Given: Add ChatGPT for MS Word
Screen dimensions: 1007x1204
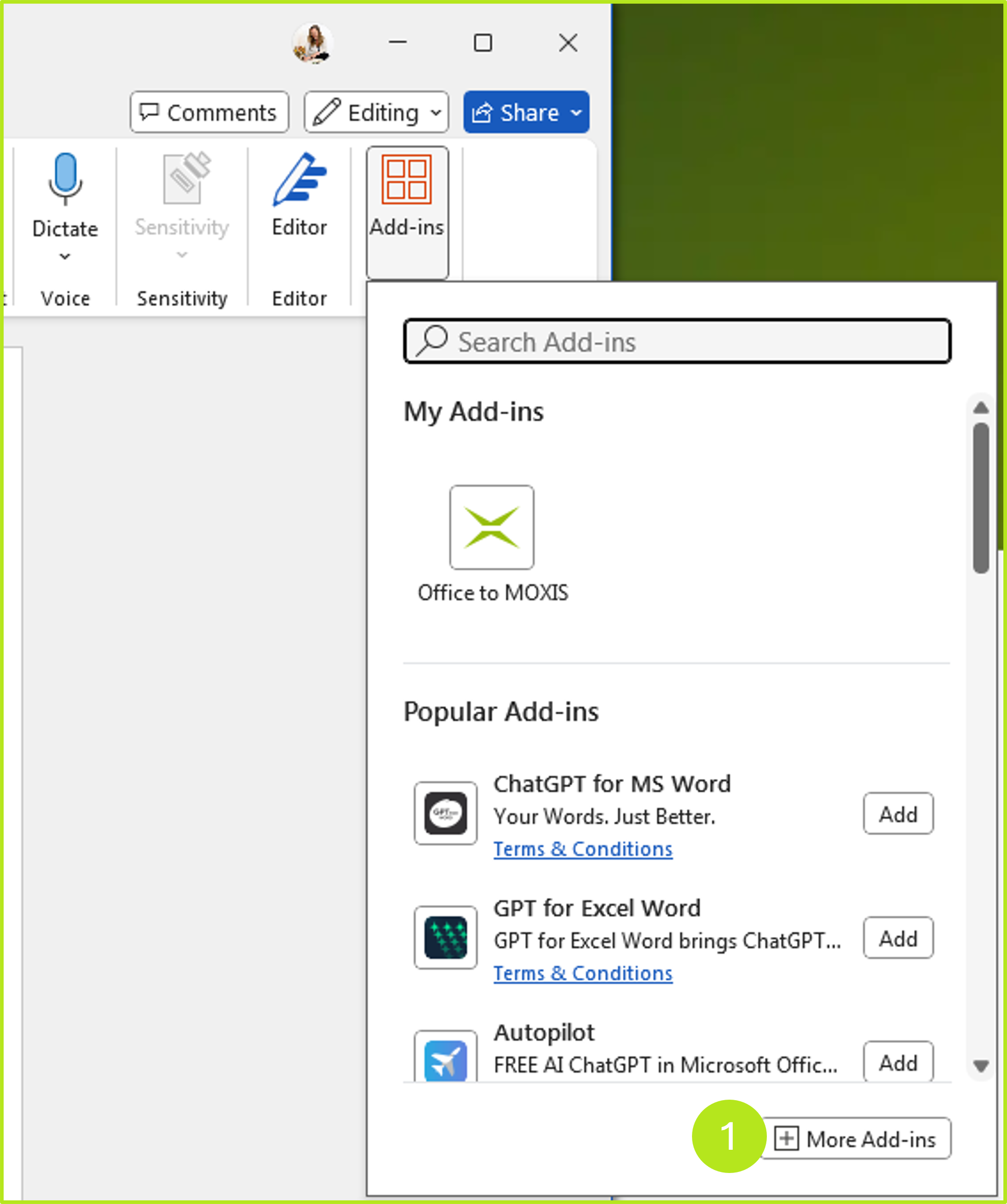Looking at the screenshot, I should [898, 814].
